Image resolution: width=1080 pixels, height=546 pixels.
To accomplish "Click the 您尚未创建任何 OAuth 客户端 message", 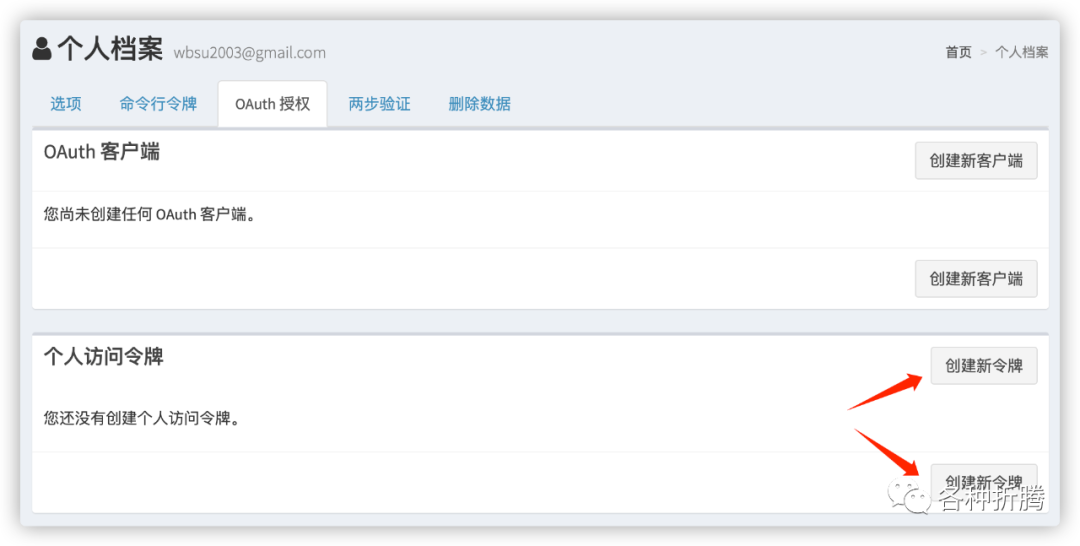I will tap(149, 215).
